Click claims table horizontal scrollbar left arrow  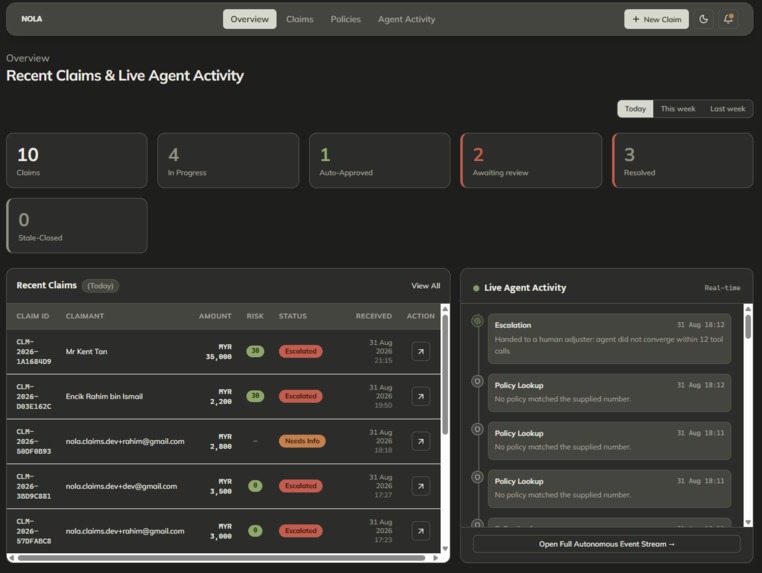click(11, 558)
